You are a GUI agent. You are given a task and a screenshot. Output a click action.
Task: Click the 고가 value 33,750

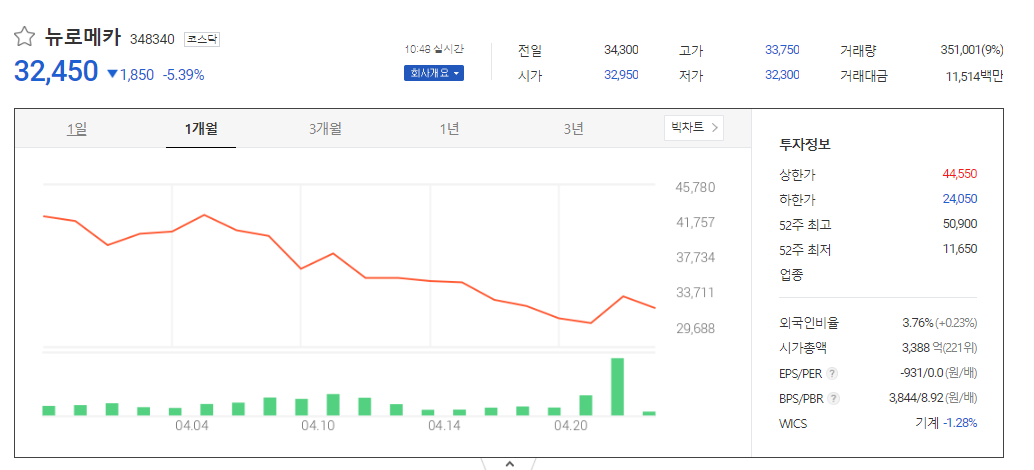pos(782,50)
